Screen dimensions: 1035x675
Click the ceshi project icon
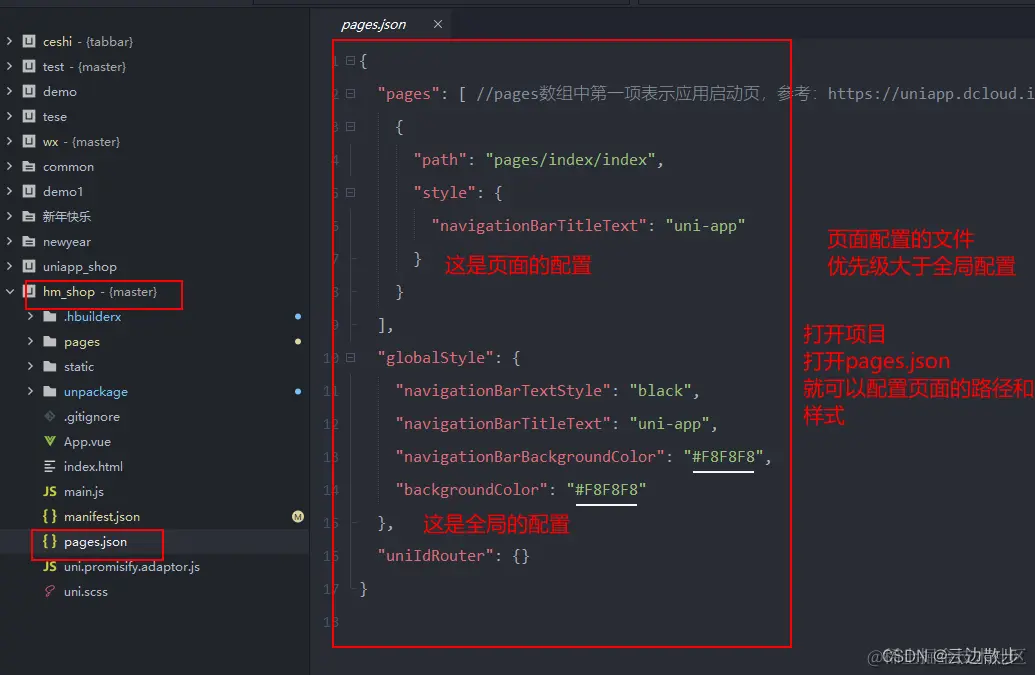click(29, 41)
